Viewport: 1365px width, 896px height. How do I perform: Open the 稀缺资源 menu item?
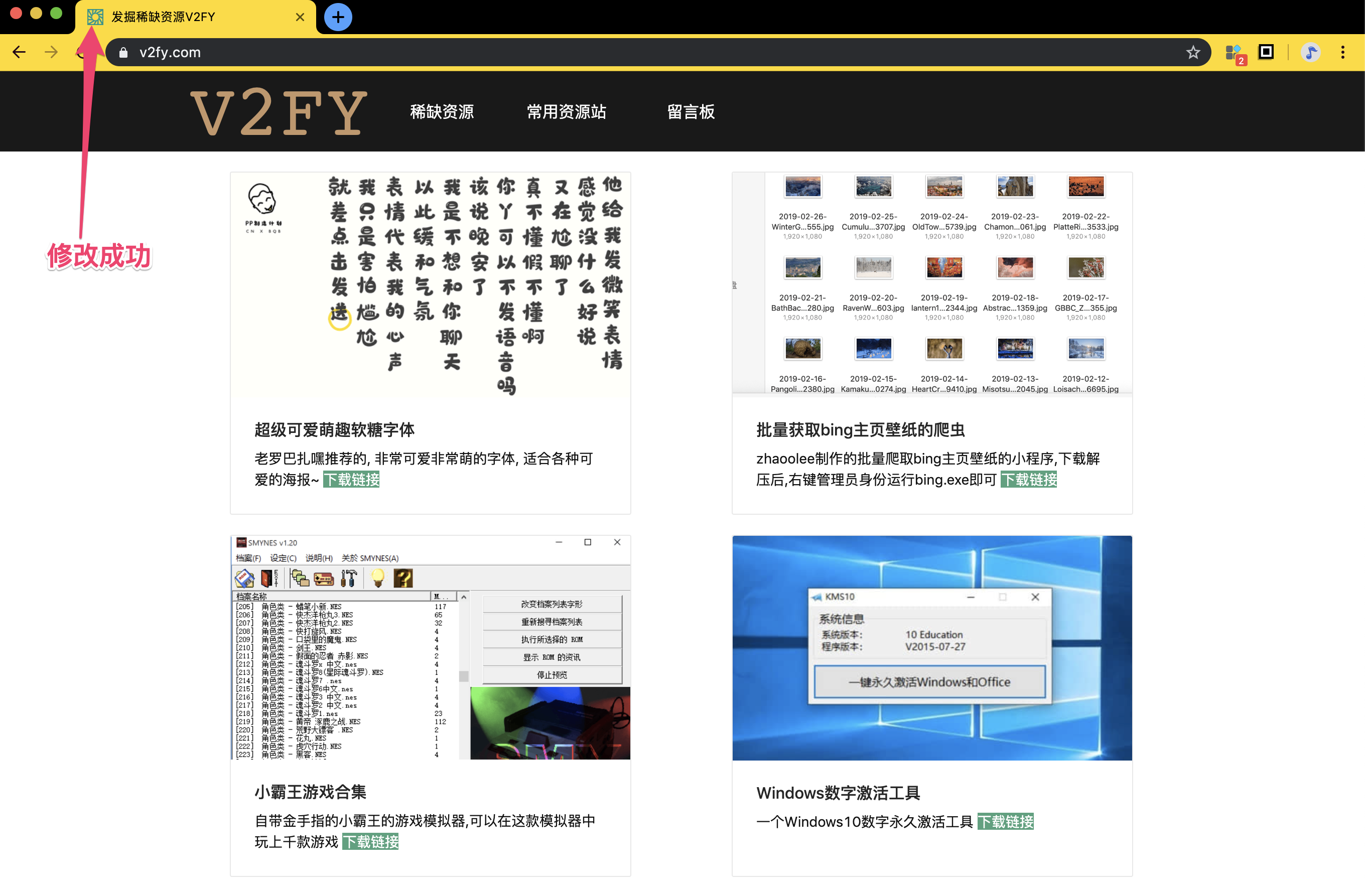[442, 112]
